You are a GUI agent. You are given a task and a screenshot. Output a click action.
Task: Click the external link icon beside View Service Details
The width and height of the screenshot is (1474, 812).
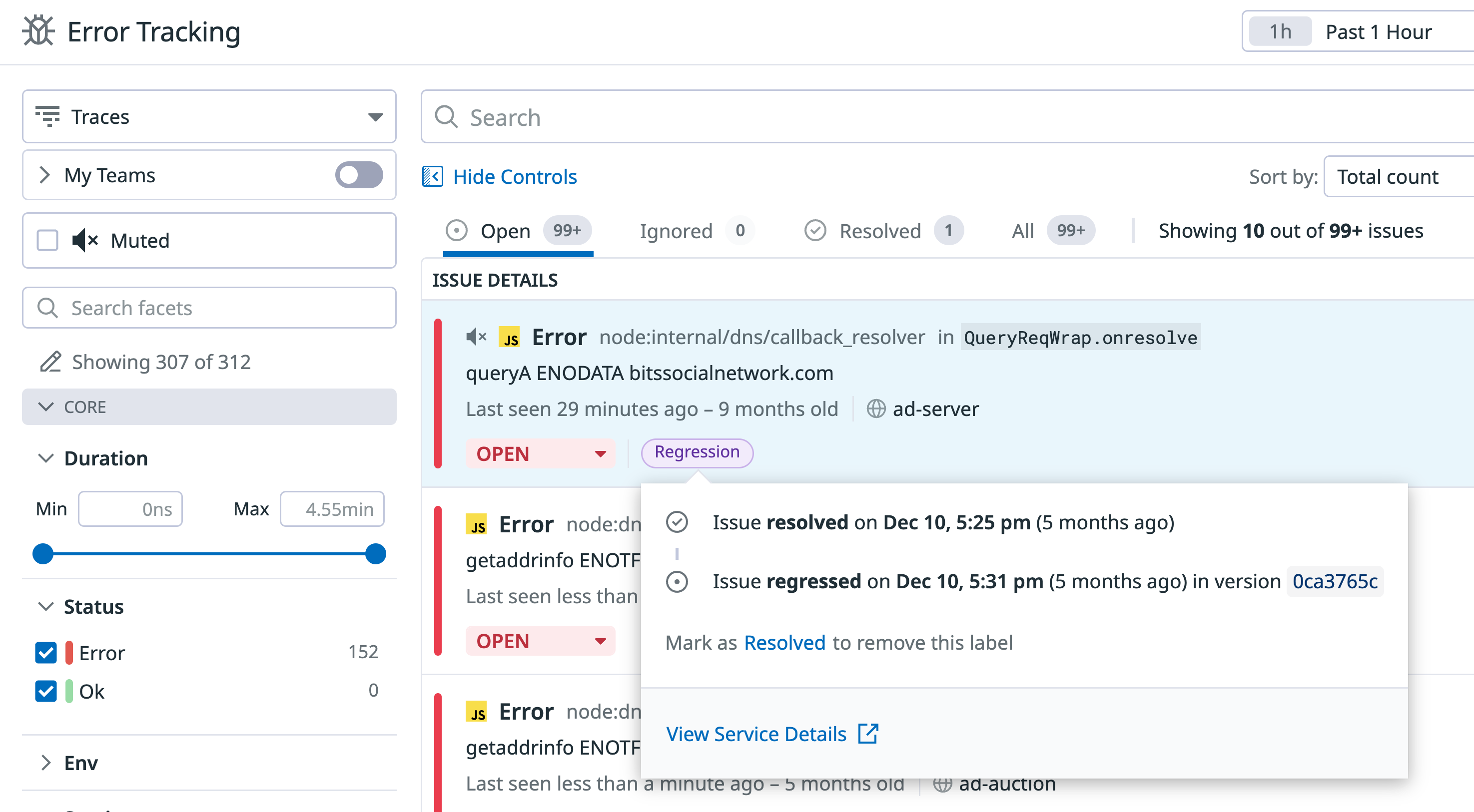[x=867, y=734]
